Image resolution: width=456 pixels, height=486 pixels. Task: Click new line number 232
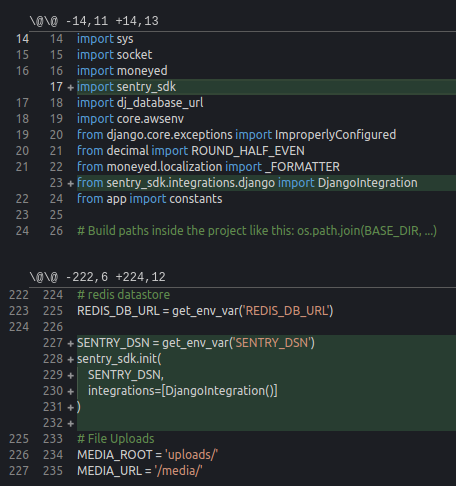53,423
